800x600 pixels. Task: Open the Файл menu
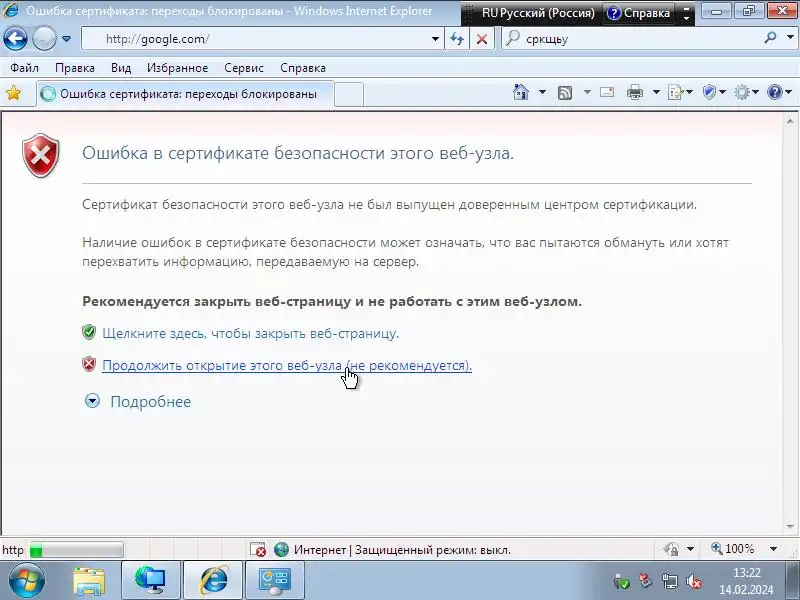[24, 68]
